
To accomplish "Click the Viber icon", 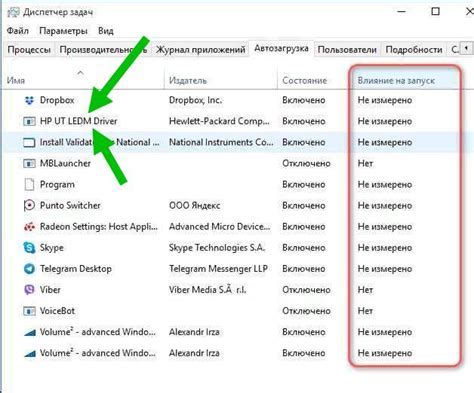I will pyautogui.click(x=29, y=290).
